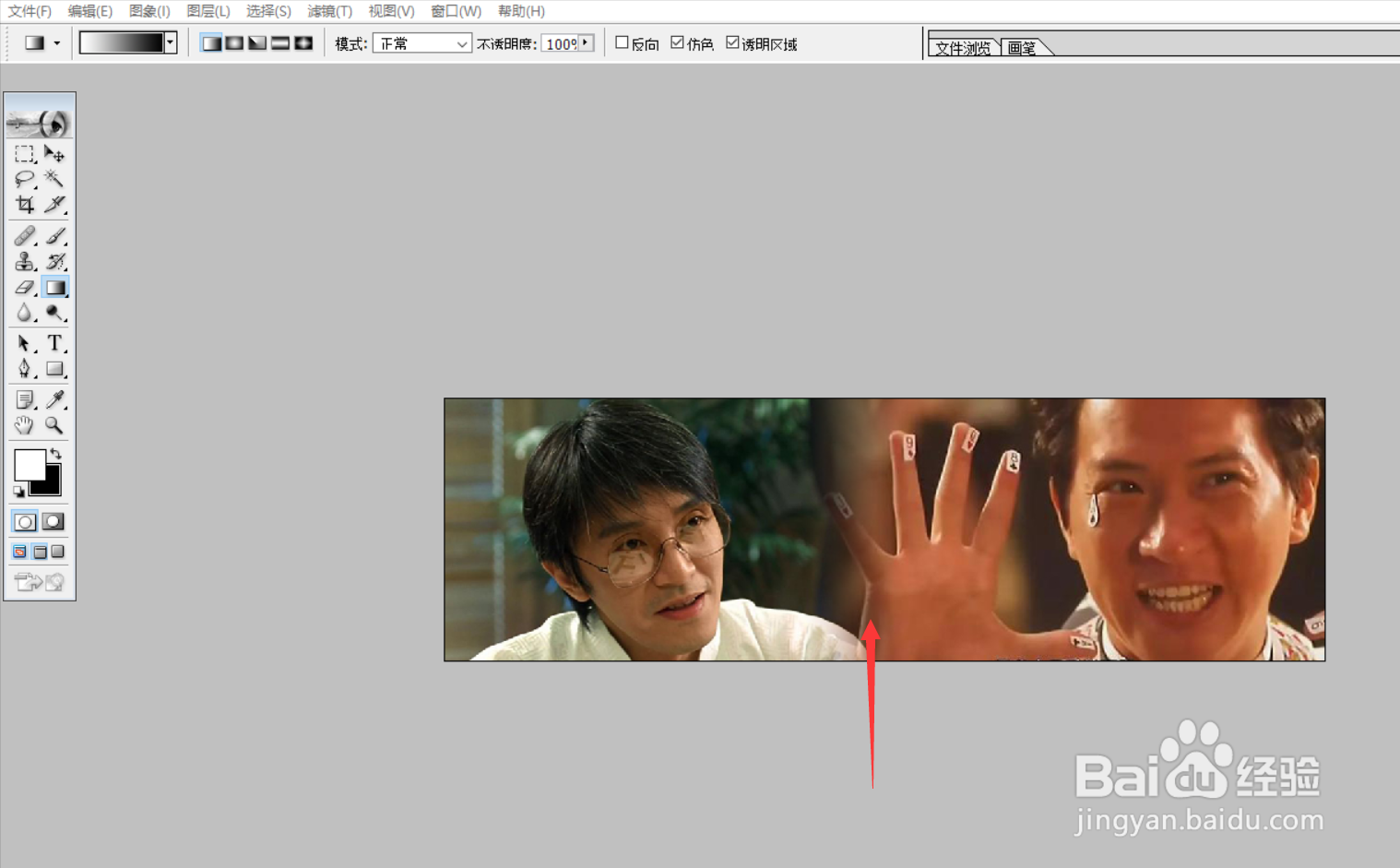
Task: Select the Rectangular Marquee tool
Action: pos(24,154)
